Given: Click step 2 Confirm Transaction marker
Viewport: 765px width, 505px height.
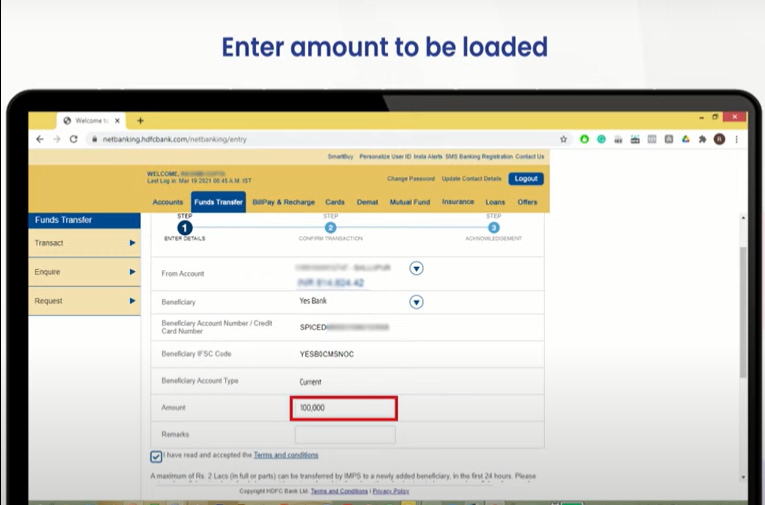Looking at the screenshot, I should tap(330, 228).
